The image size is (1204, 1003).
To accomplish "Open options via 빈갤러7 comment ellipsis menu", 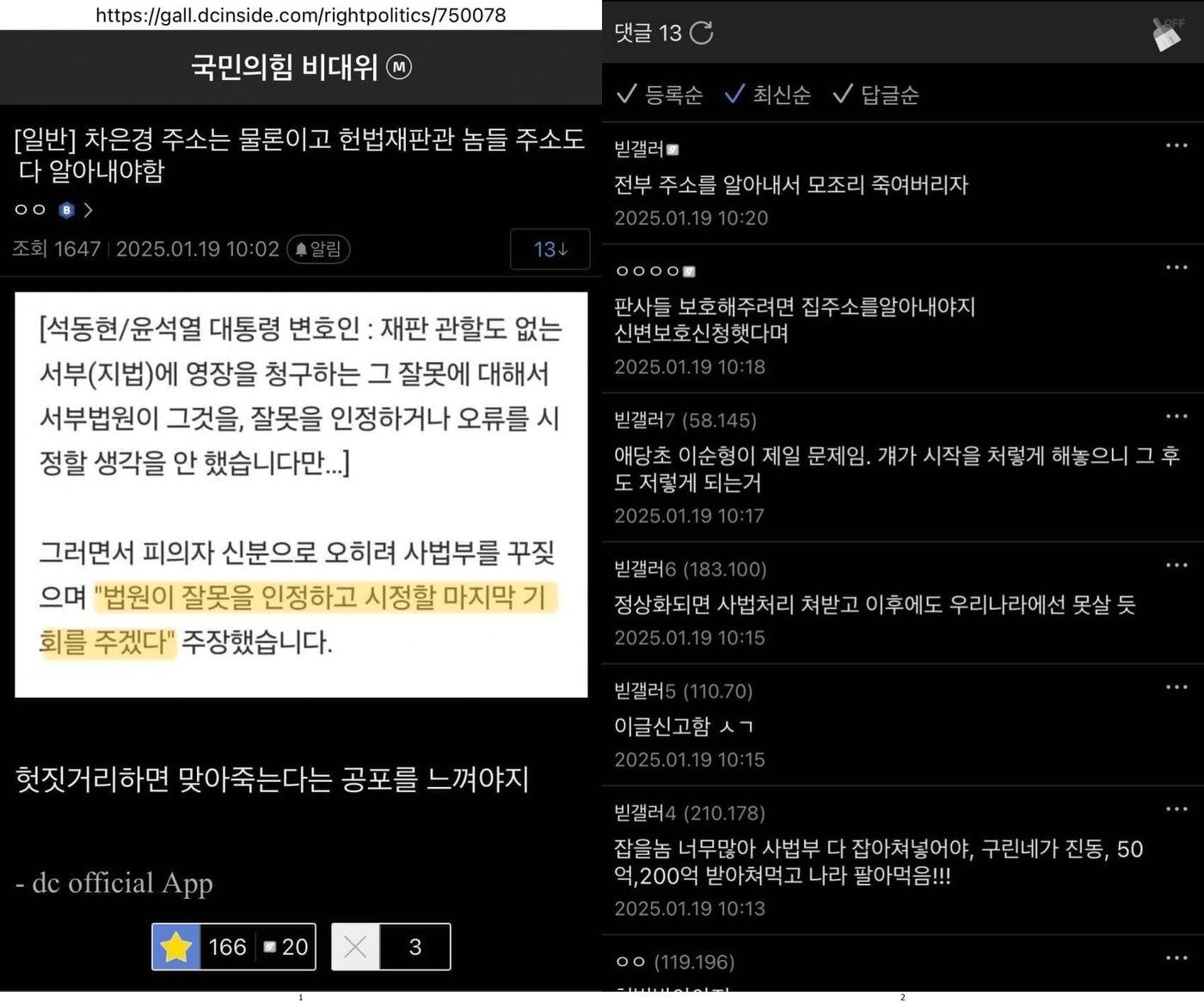I will 1176,416.
